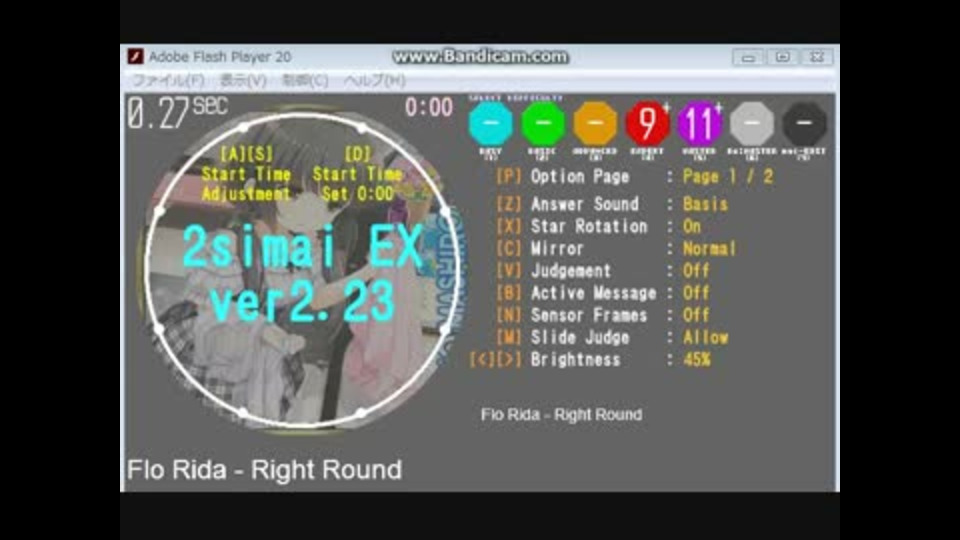Click the [B] key label
Screen dimensions: 960x540
click(x=509, y=293)
